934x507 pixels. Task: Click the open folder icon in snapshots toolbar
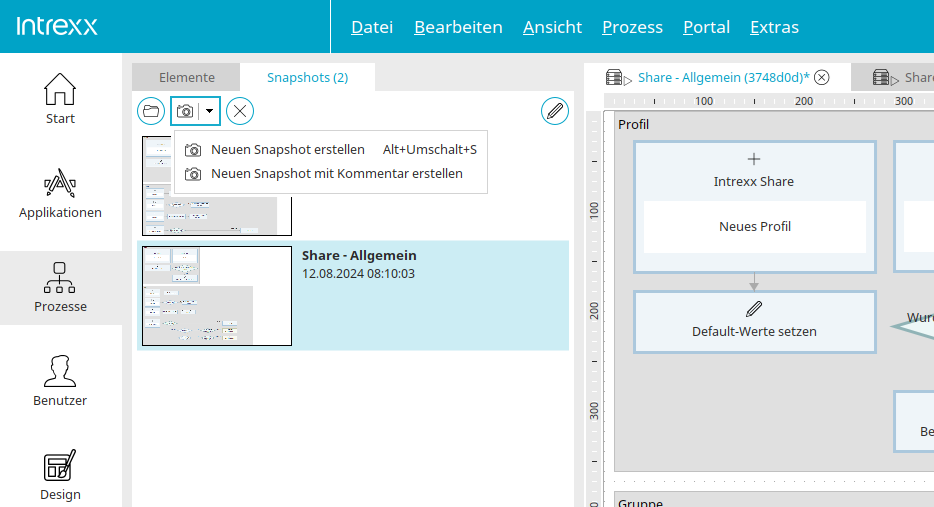[x=151, y=111]
